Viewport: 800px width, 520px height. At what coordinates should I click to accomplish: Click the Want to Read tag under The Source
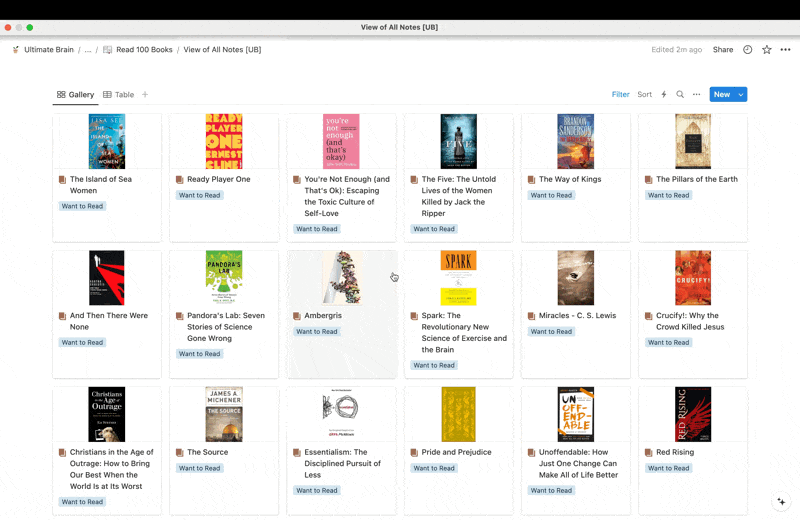point(199,468)
